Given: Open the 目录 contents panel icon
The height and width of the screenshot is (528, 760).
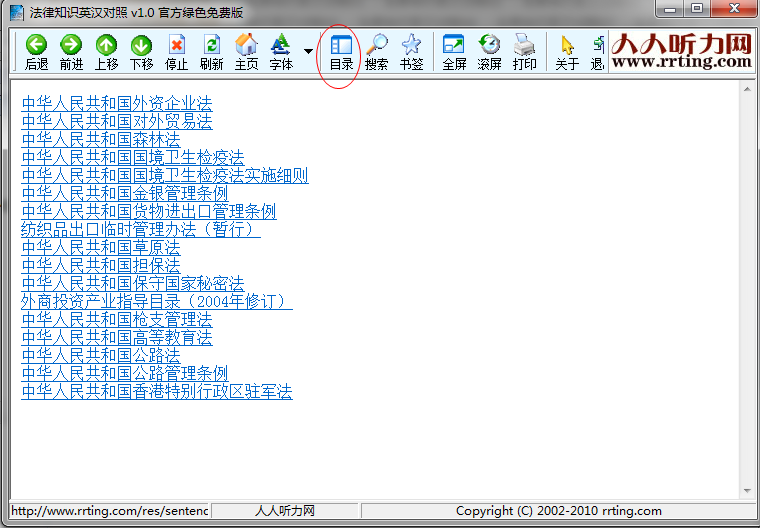Looking at the screenshot, I should pyautogui.click(x=341, y=45).
